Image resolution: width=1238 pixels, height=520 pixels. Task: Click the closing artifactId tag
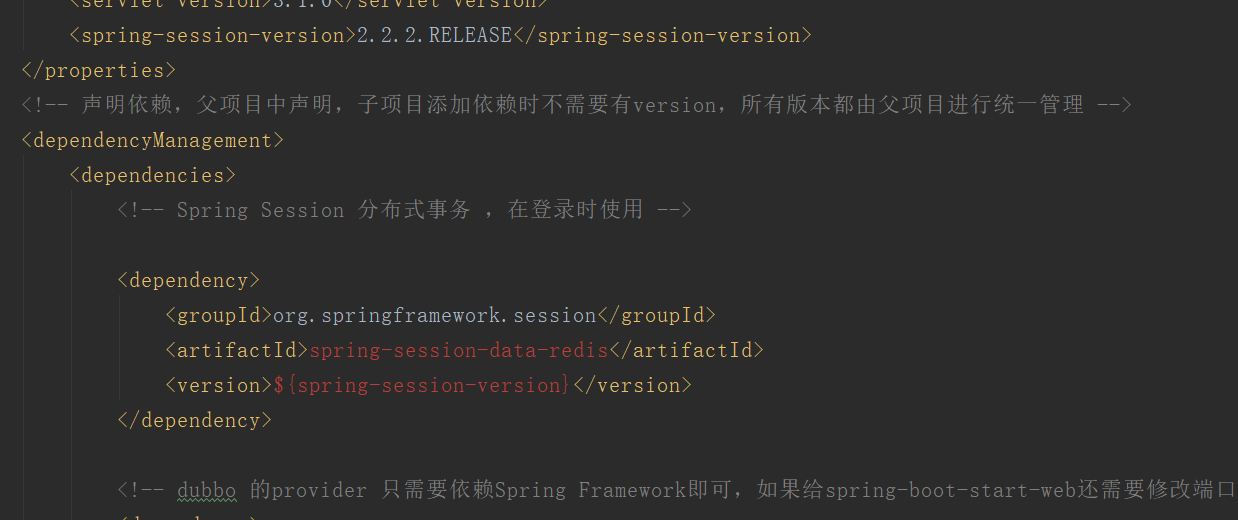[687, 351]
